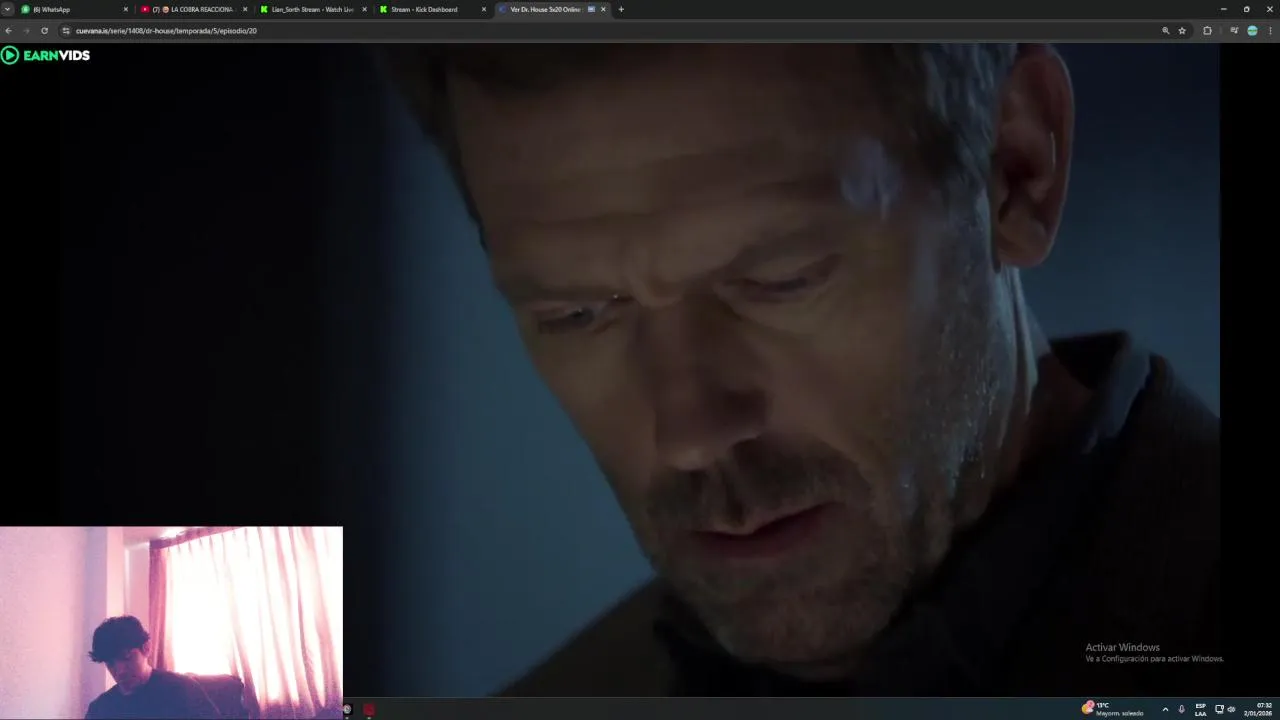Close the WhatsApp tab
The height and width of the screenshot is (720, 1280).
coord(126,9)
